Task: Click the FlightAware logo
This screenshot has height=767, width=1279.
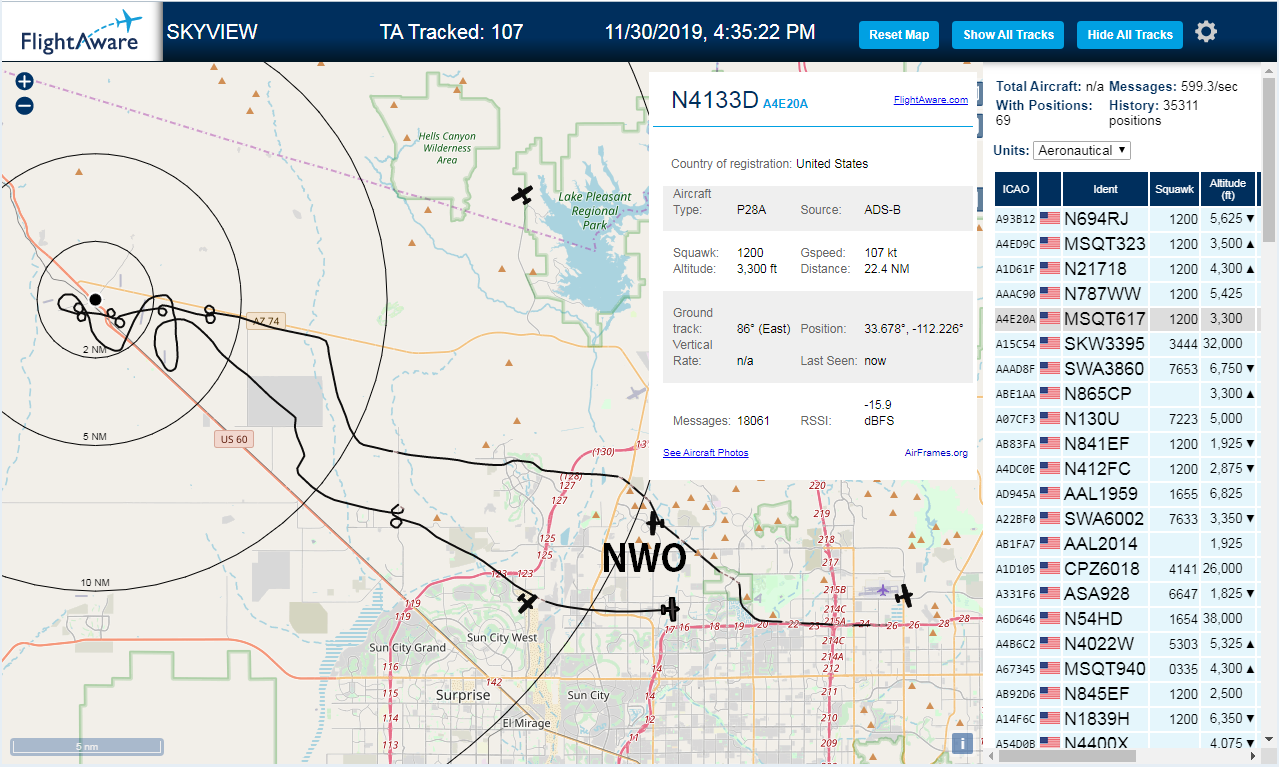Action: pos(81,32)
